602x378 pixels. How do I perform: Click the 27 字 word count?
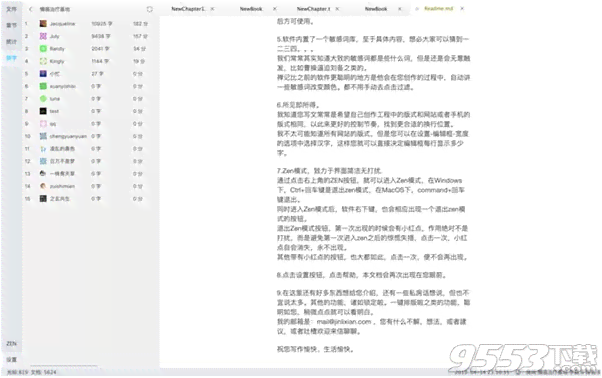coord(97,74)
